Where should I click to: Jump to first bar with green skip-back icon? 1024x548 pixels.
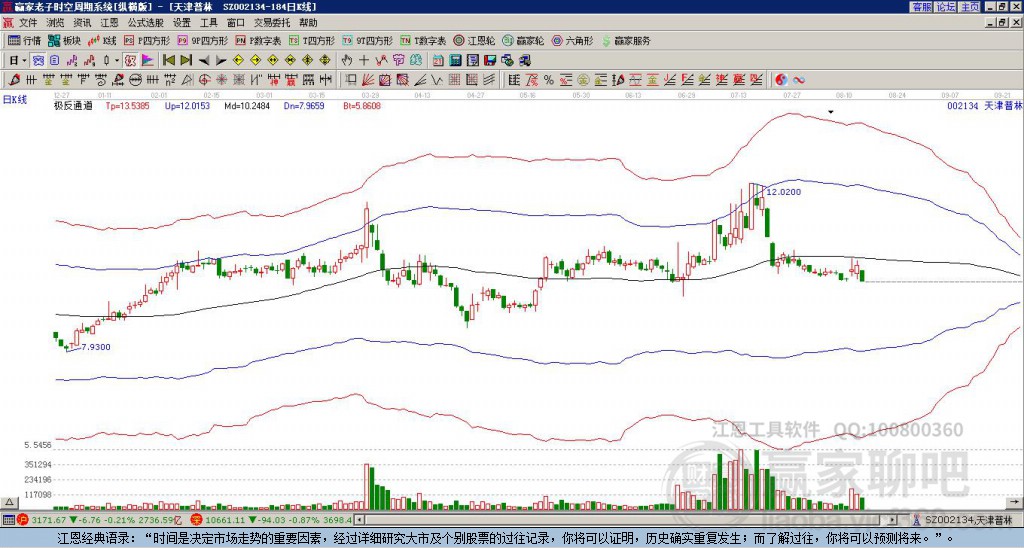[x=169, y=60]
